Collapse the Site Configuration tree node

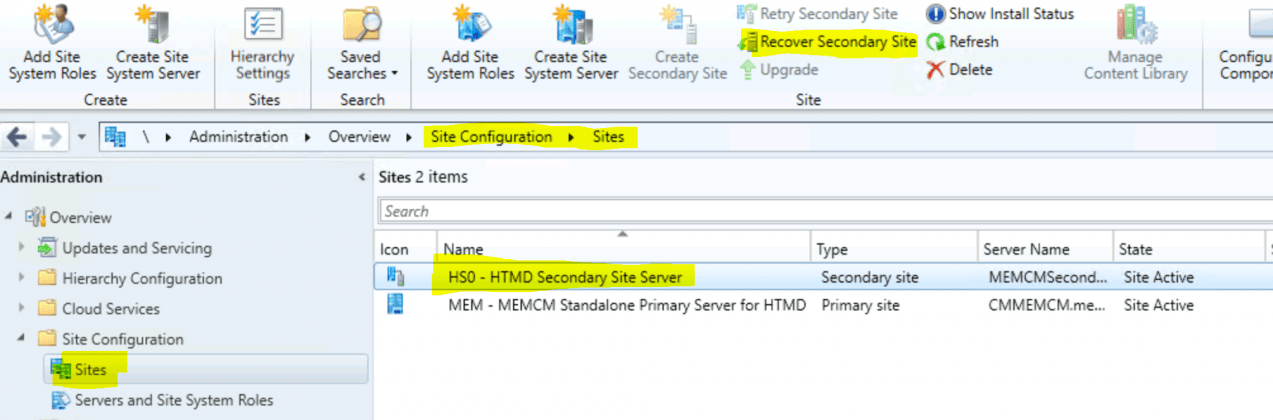(x=22, y=340)
